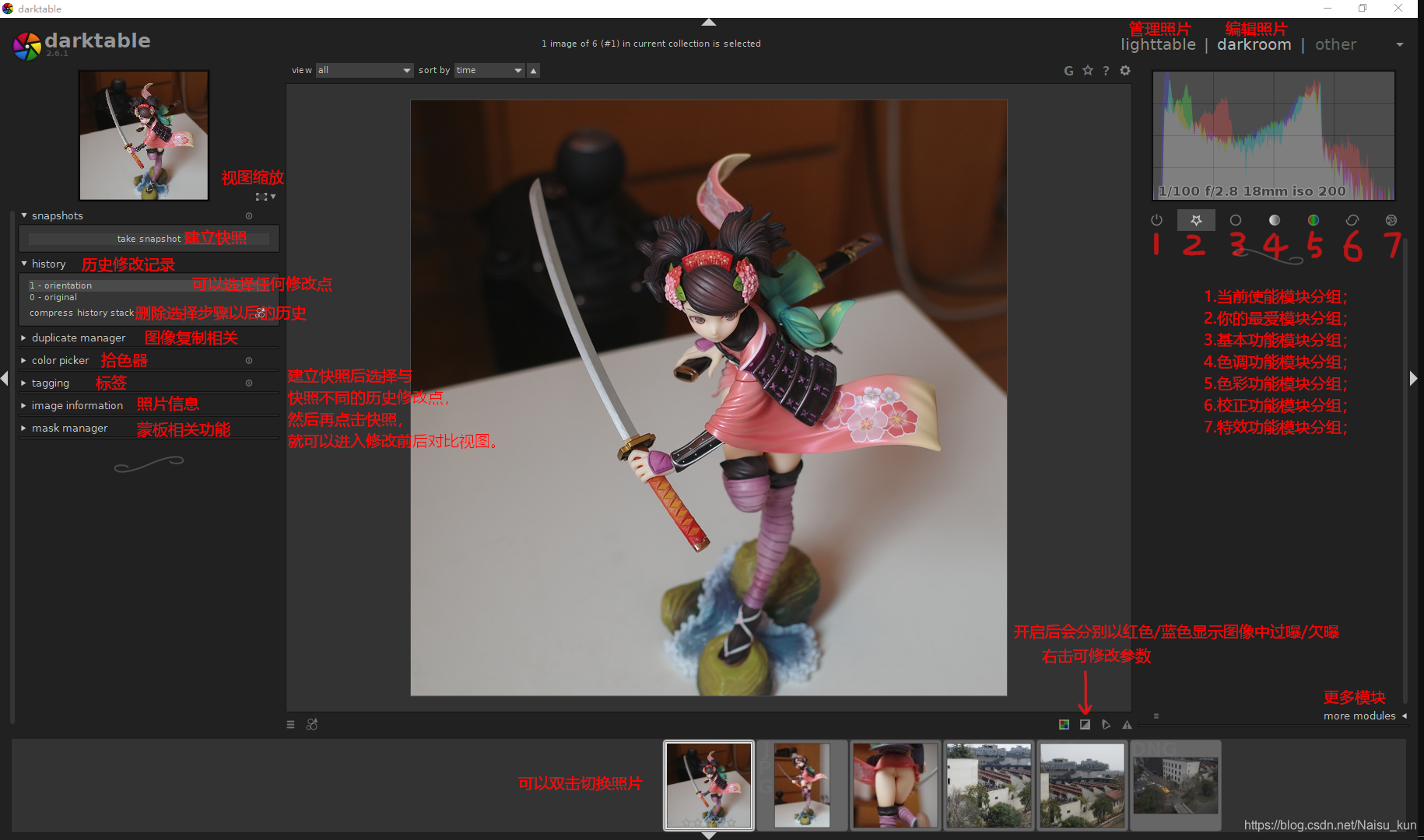Open the other views tab
1424x840 pixels.
tap(1335, 45)
